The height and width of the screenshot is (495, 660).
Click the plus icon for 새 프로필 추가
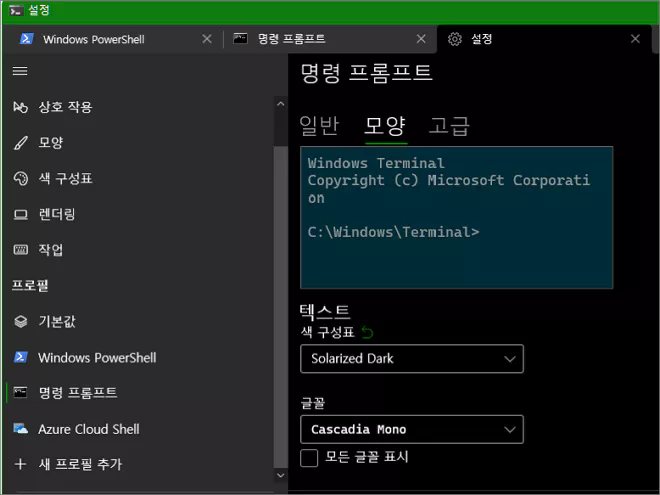coord(20,464)
